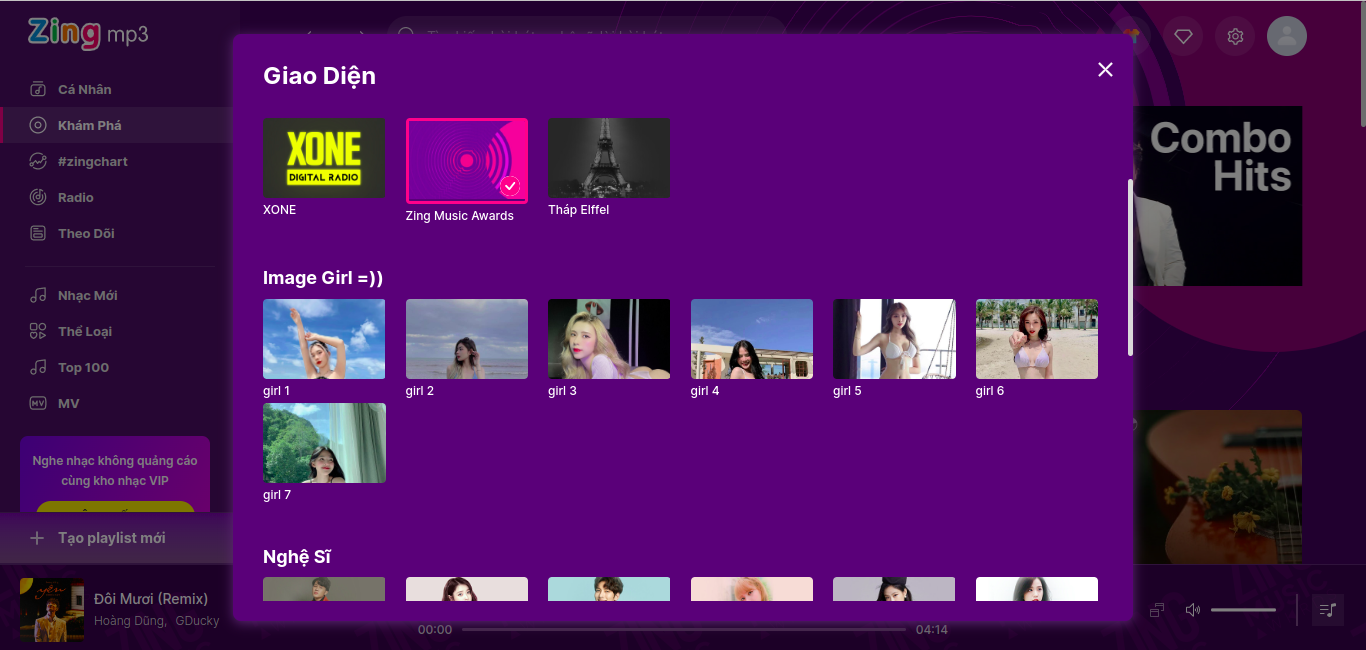The height and width of the screenshot is (650, 1366).
Task: Click the dialog's vertical scrollbar
Action: point(1131,267)
